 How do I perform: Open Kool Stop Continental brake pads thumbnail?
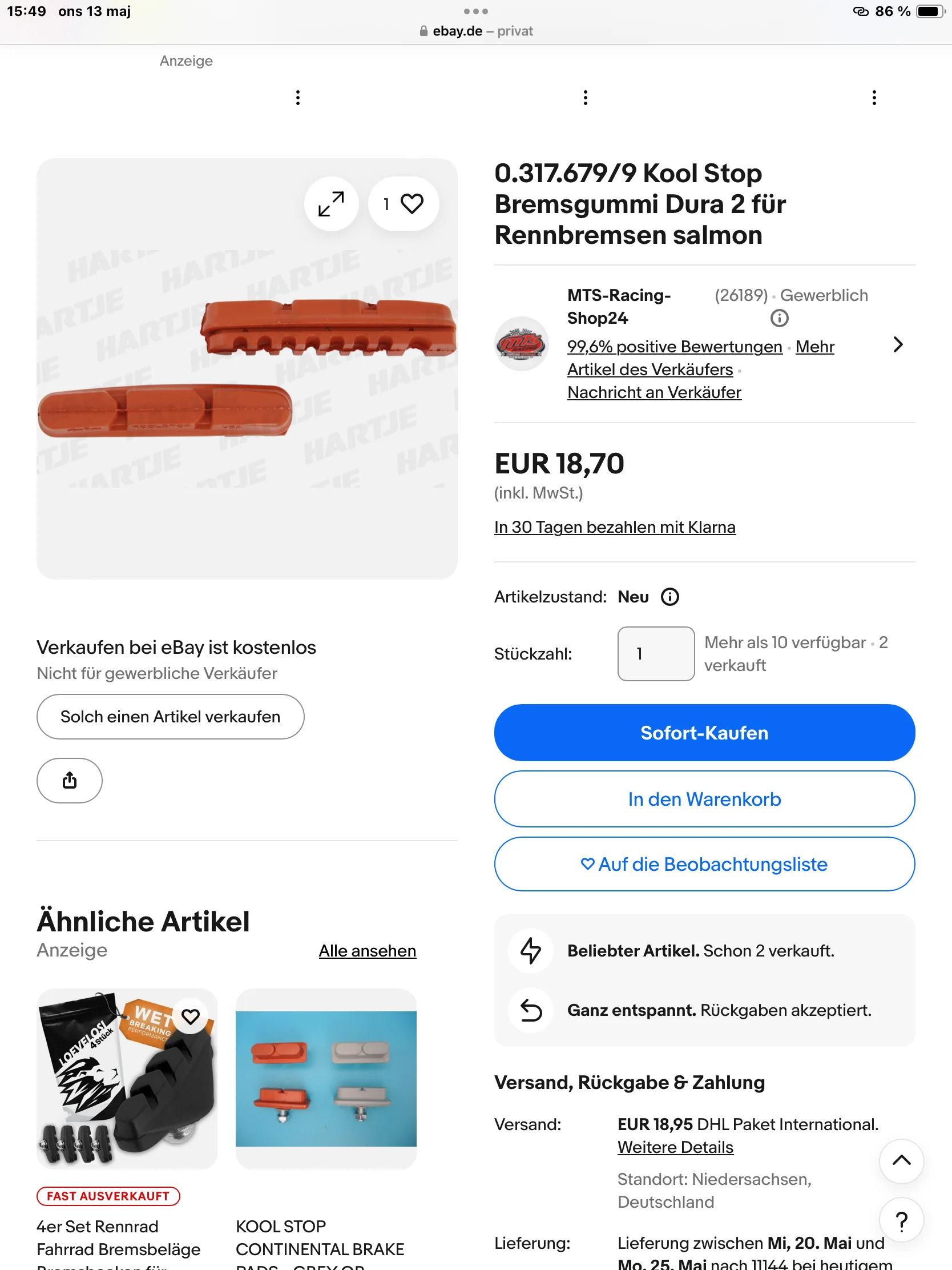pyautogui.click(x=326, y=1079)
